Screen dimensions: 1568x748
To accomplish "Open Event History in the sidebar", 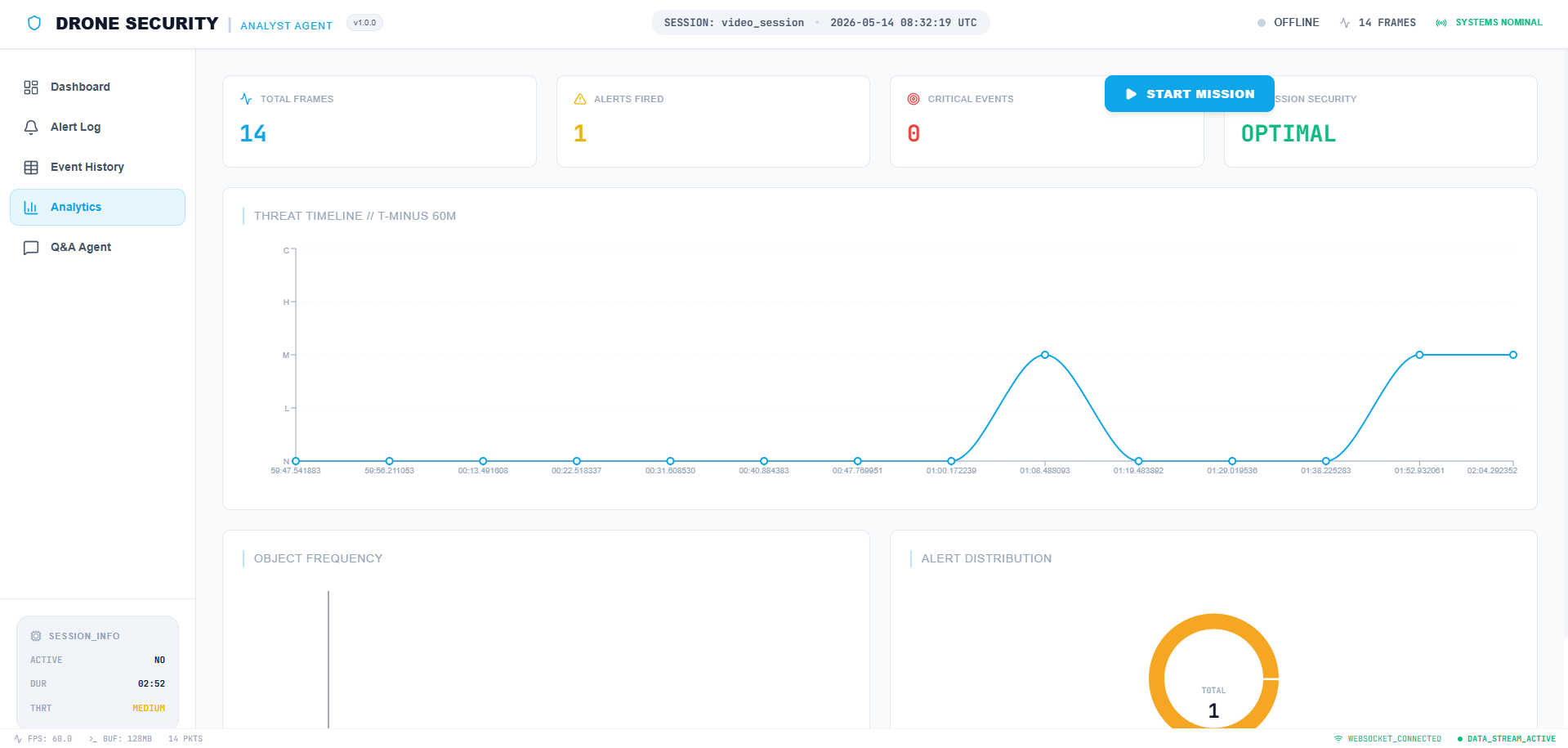I will [x=97, y=167].
